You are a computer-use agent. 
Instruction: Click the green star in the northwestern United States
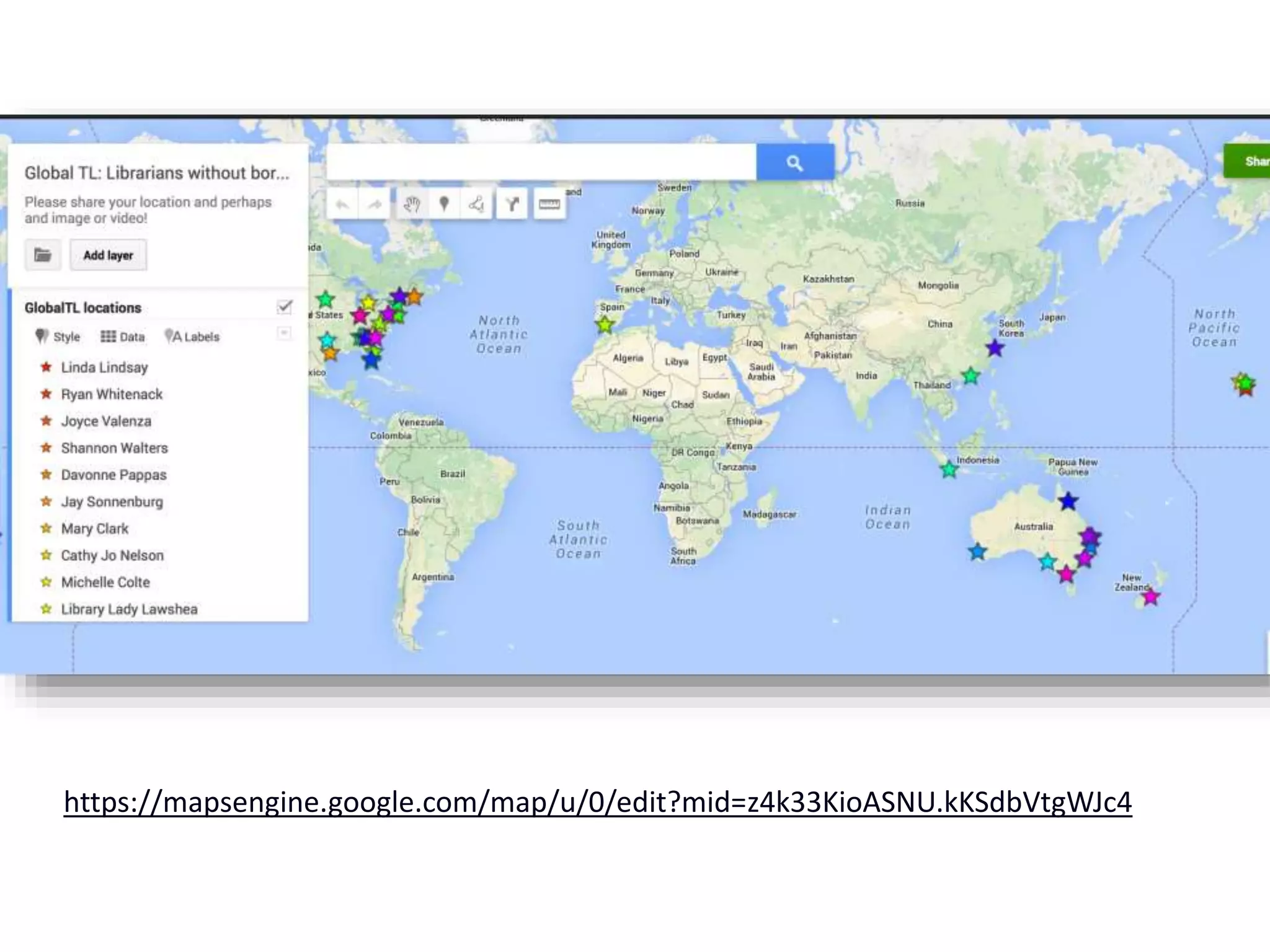pos(326,300)
